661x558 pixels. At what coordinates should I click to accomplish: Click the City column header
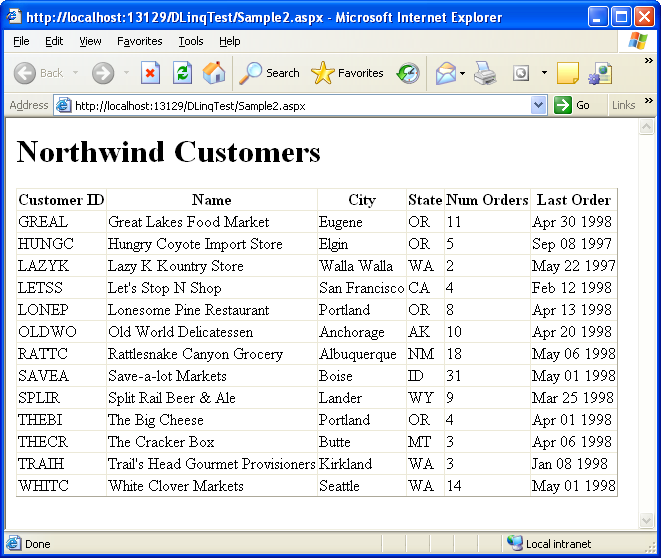tap(362, 200)
